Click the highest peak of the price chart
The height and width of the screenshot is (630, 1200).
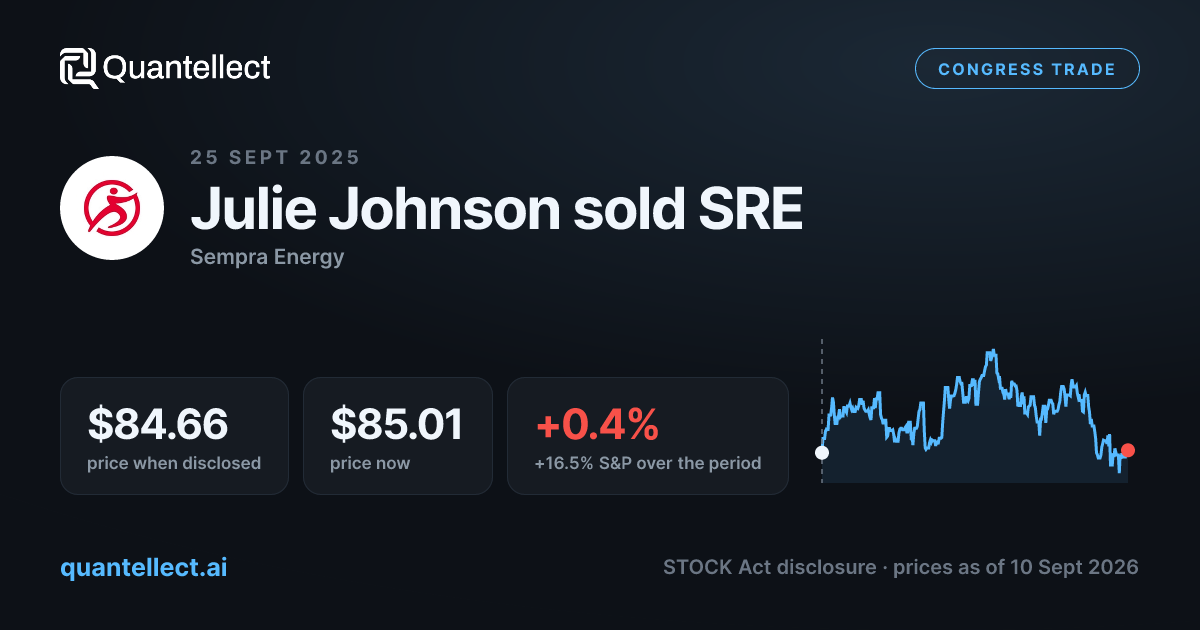[992, 352]
